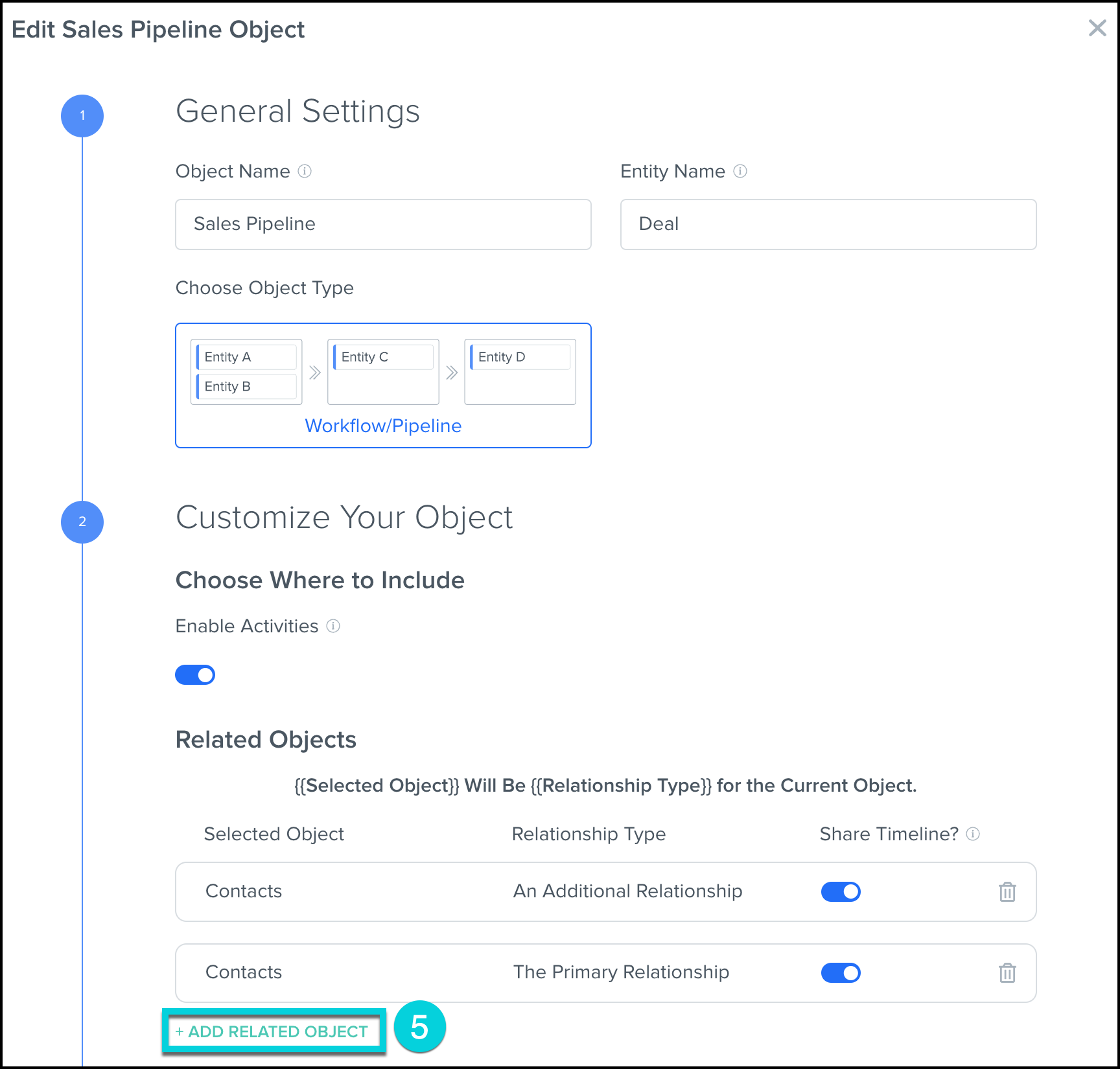Click Add Related Object button

click(273, 1031)
